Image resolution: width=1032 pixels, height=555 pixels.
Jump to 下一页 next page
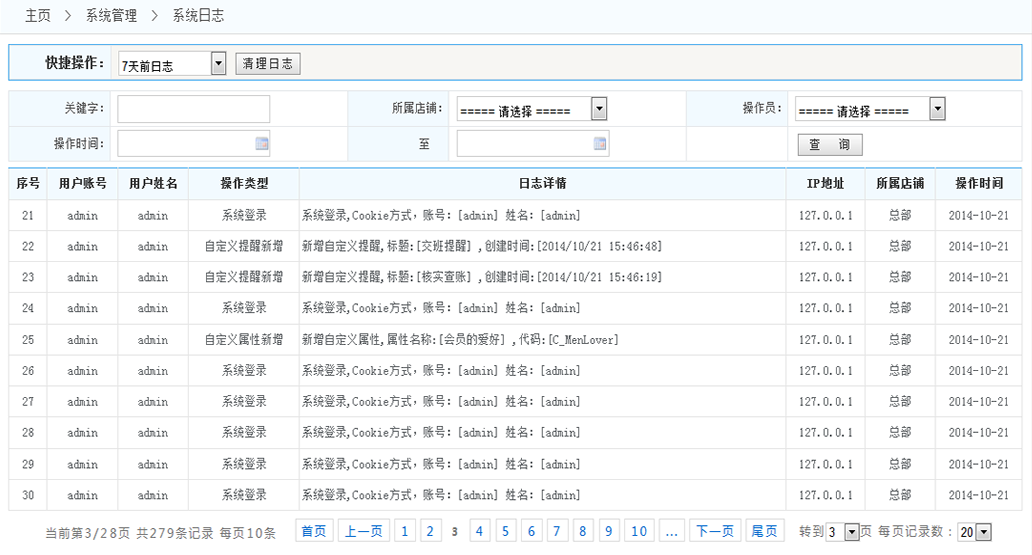tap(715, 532)
